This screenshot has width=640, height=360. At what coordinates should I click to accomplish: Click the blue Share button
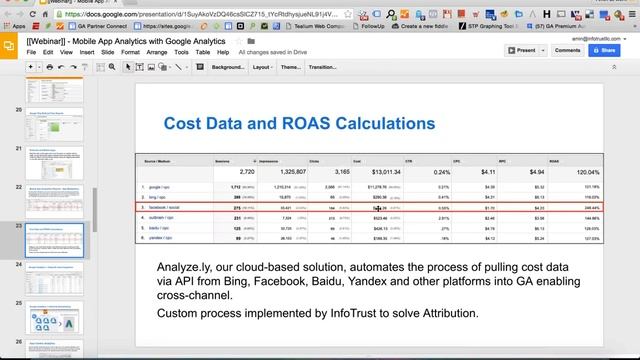[x=604, y=50]
